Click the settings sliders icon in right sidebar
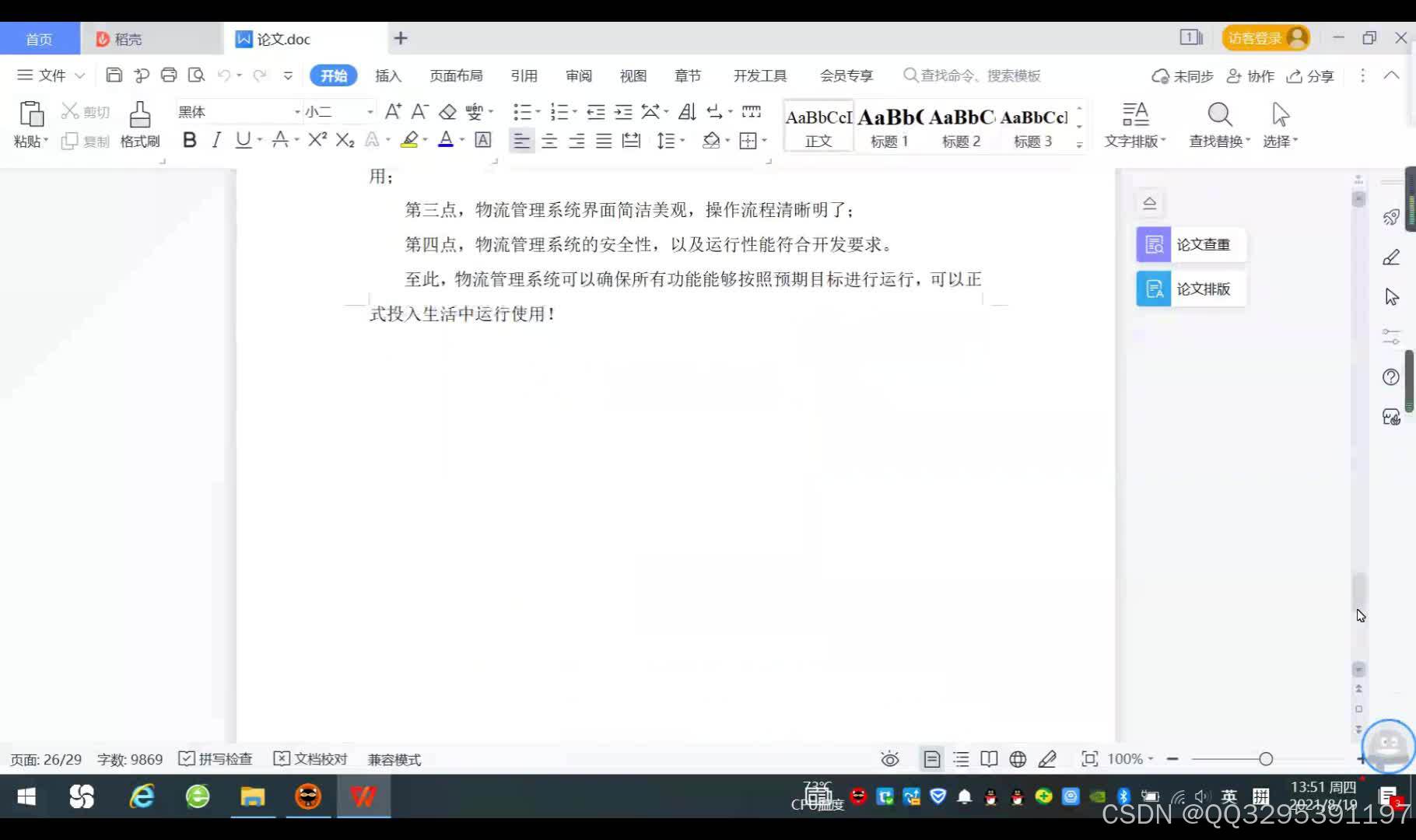This screenshot has width=1416, height=840. (x=1391, y=337)
